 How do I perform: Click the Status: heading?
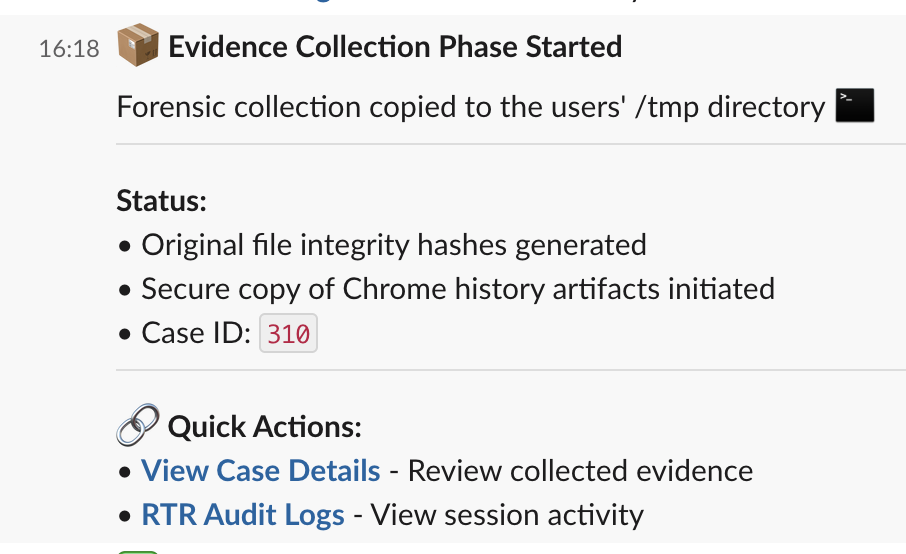pos(161,200)
